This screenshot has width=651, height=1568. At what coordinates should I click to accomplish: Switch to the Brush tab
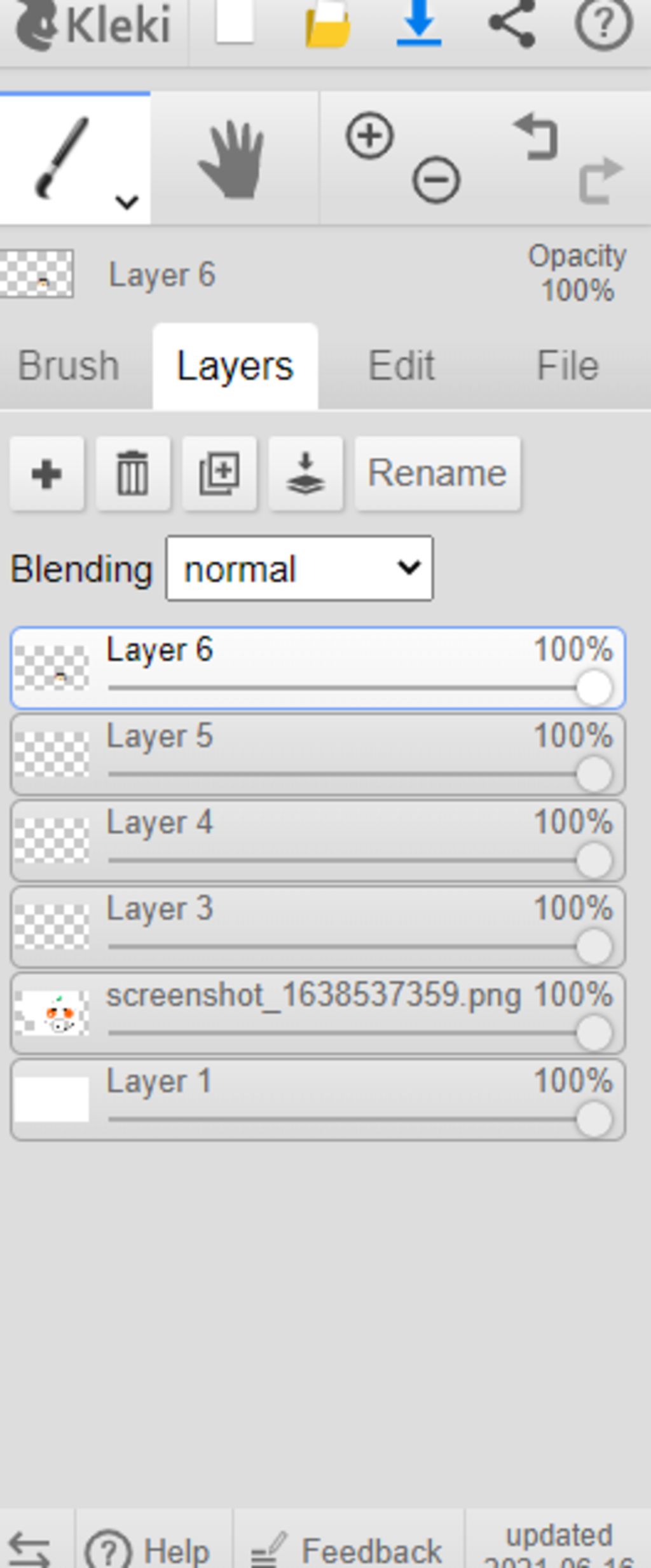[x=69, y=366]
